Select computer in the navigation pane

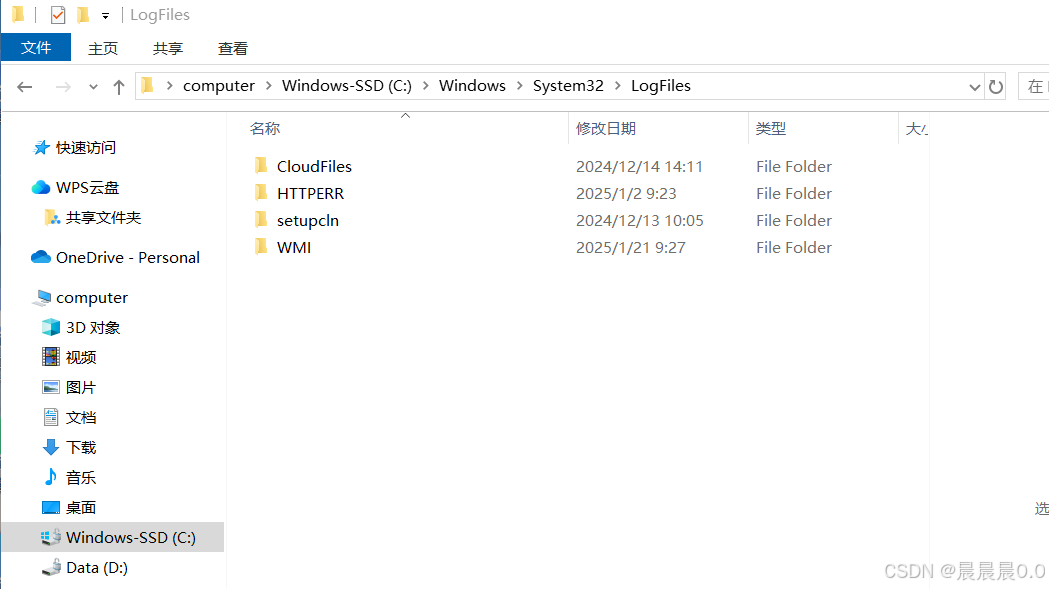point(92,298)
